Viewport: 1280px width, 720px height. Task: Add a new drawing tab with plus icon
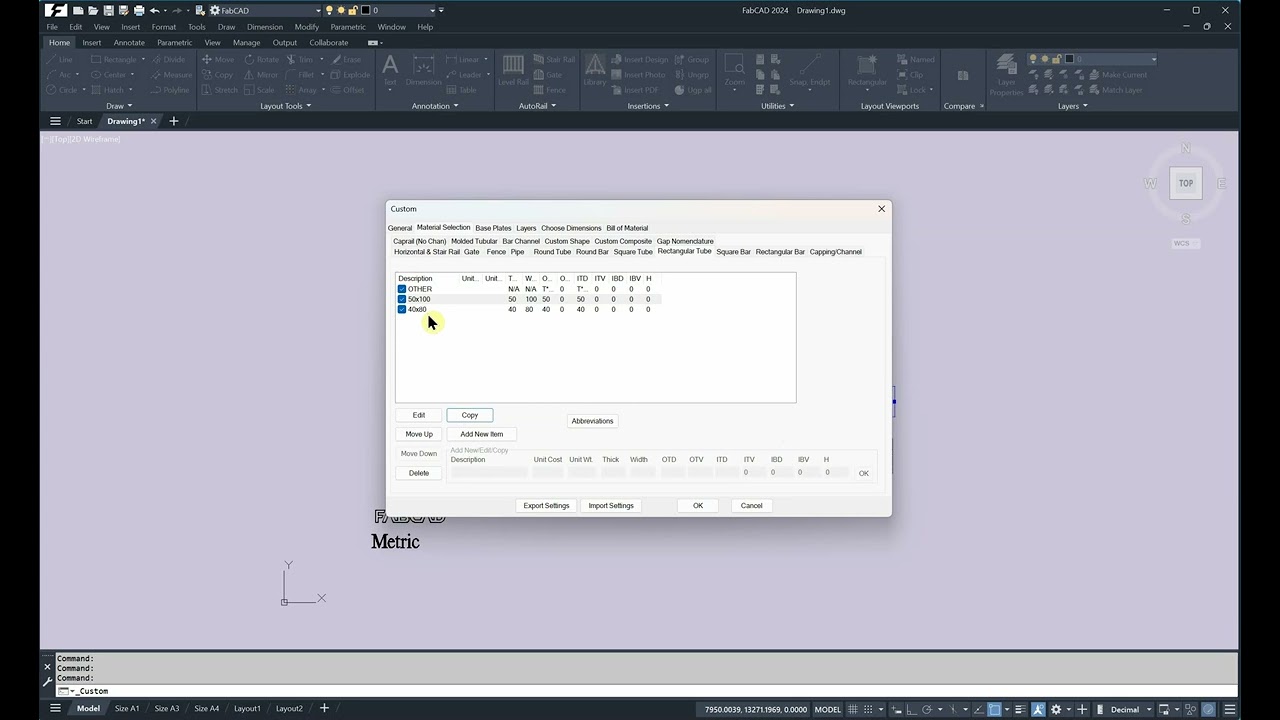click(x=173, y=121)
